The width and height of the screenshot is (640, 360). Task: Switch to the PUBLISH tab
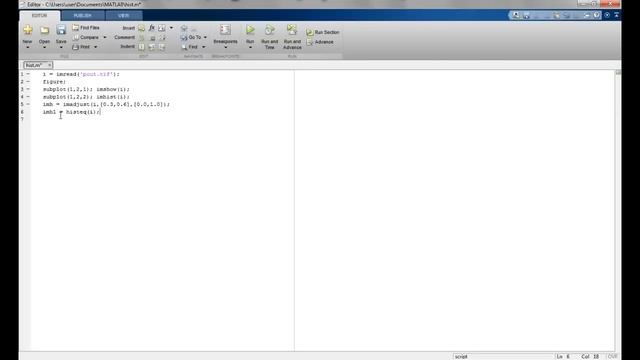(82, 16)
